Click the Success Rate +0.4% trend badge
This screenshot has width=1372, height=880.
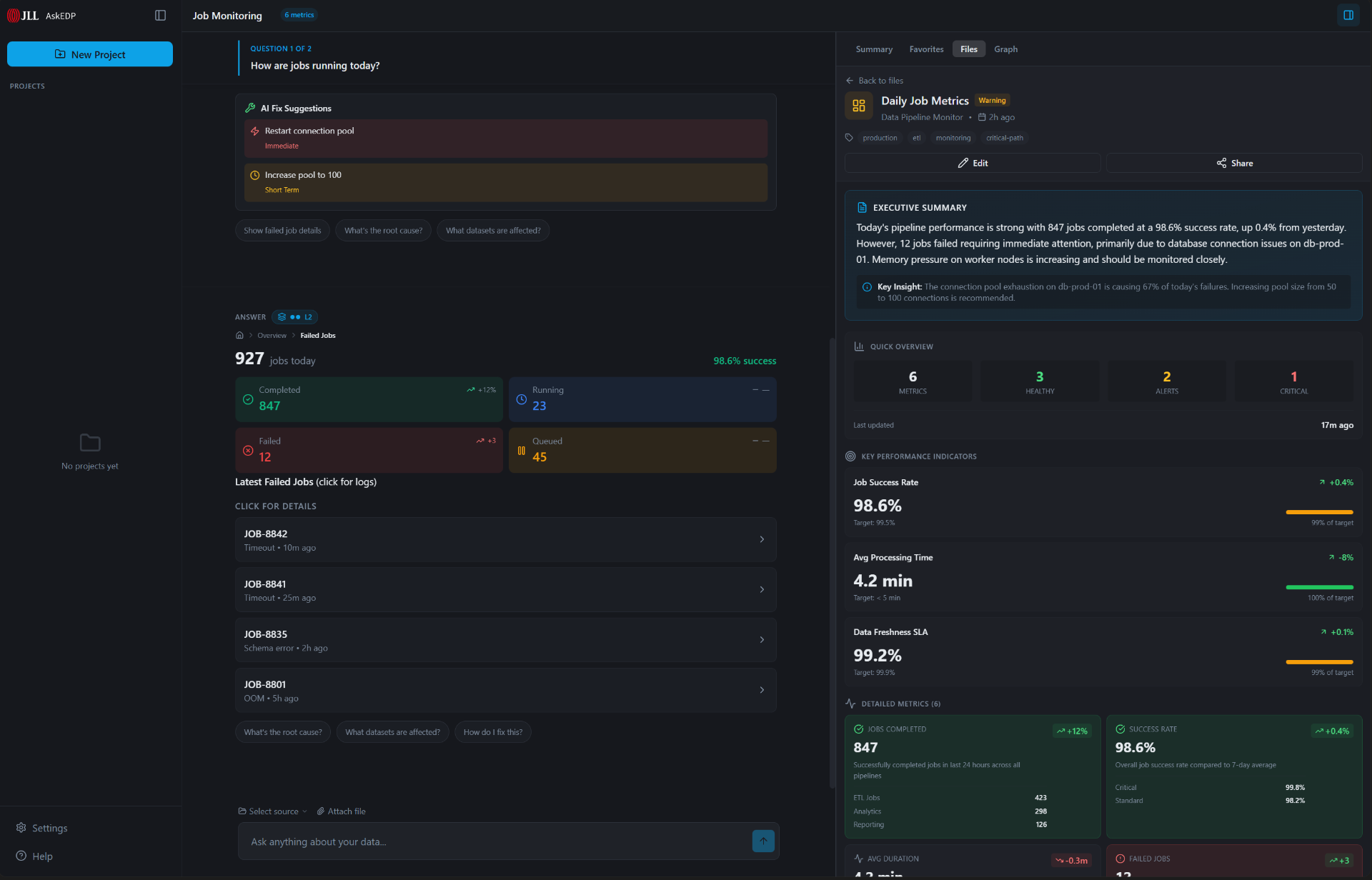(x=1332, y=731)
